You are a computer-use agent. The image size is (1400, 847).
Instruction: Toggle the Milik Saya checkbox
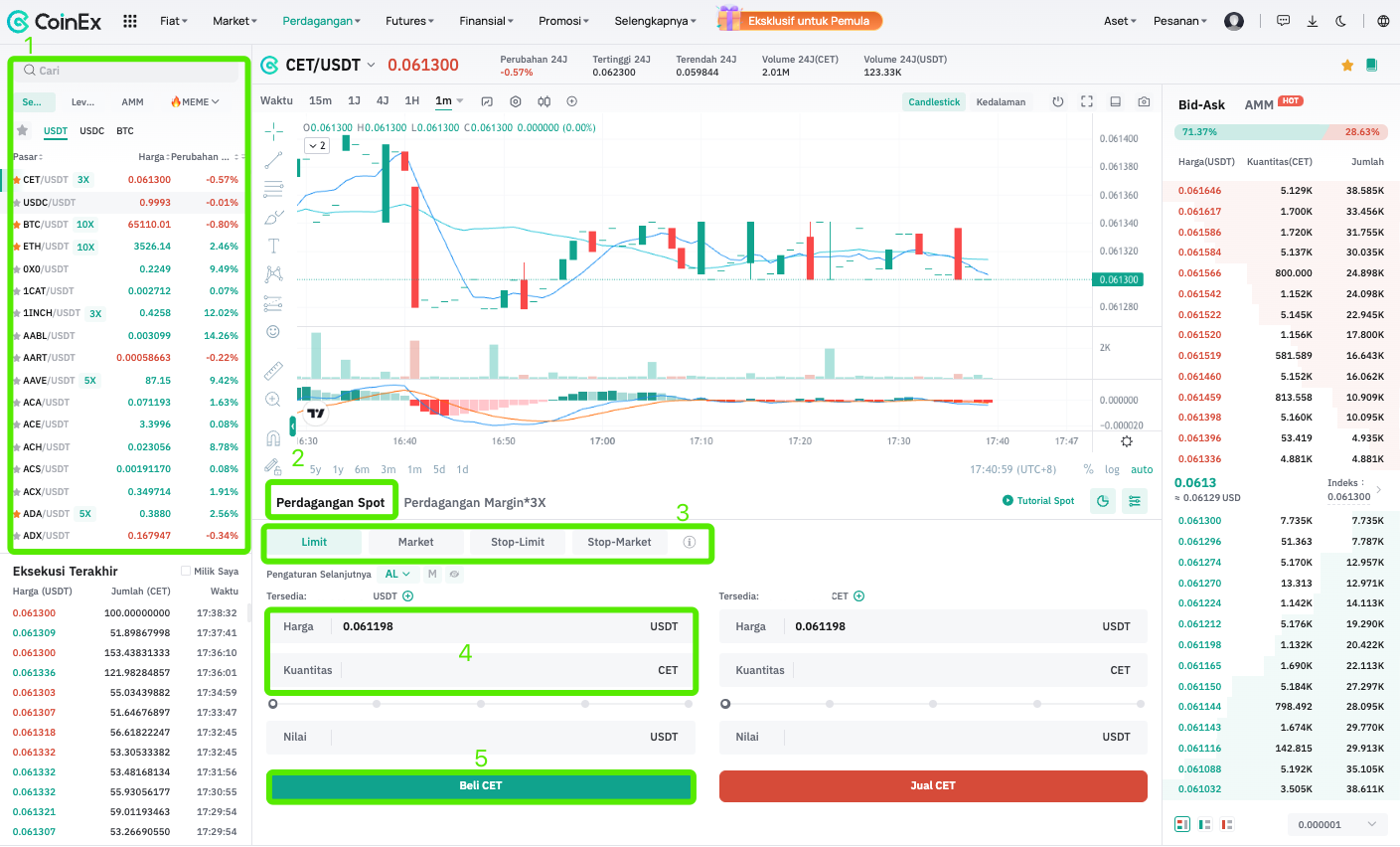click(186, 571)
